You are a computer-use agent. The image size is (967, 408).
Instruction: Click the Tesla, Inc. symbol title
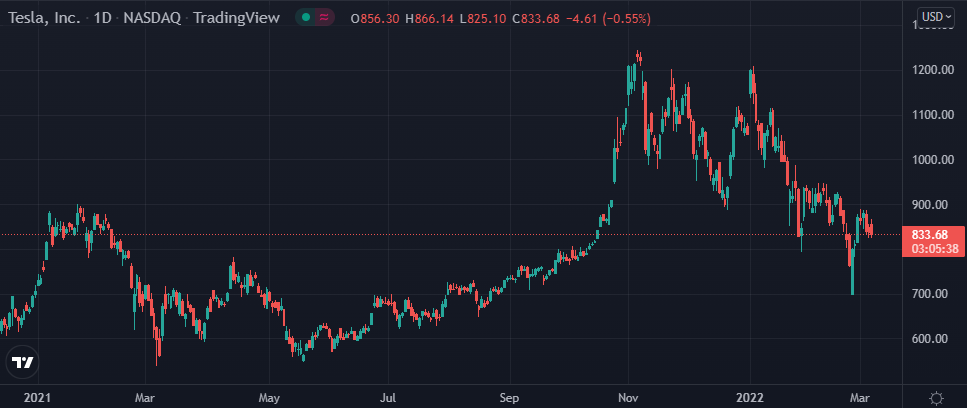(x=44, y=18)
